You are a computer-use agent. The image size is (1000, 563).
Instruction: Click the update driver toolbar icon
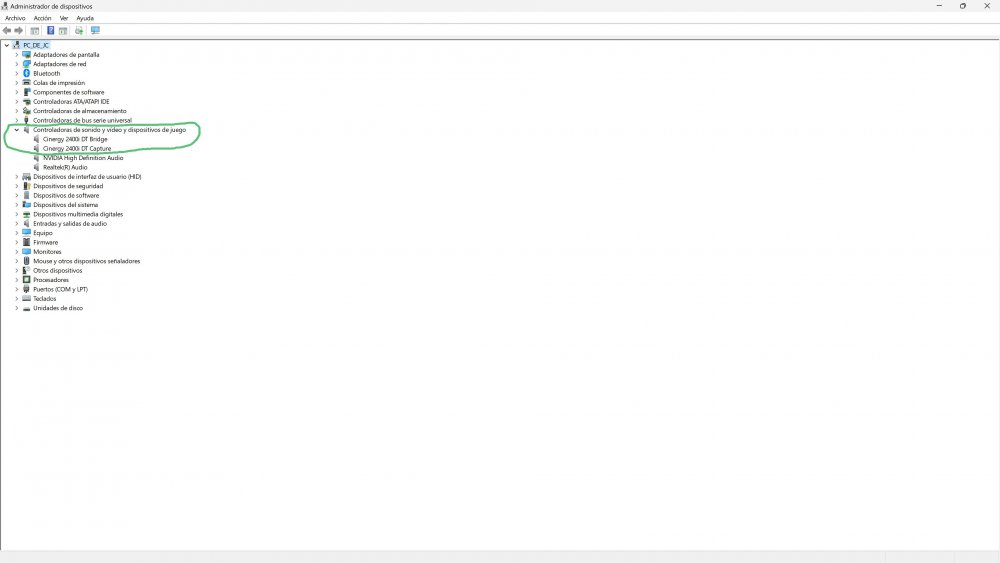[x=79, y=31]
